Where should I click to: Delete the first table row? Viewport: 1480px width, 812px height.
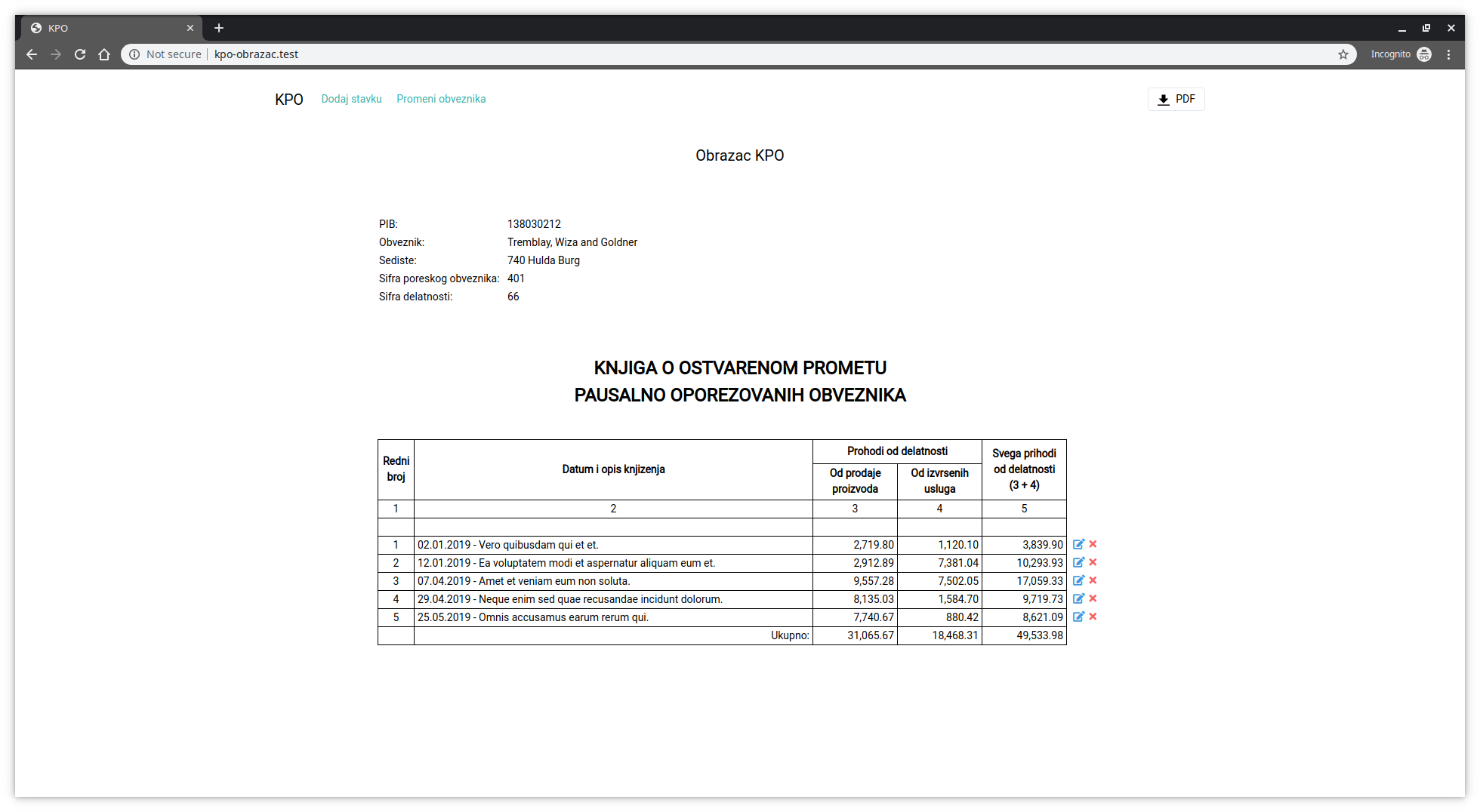coord(1093,543)
